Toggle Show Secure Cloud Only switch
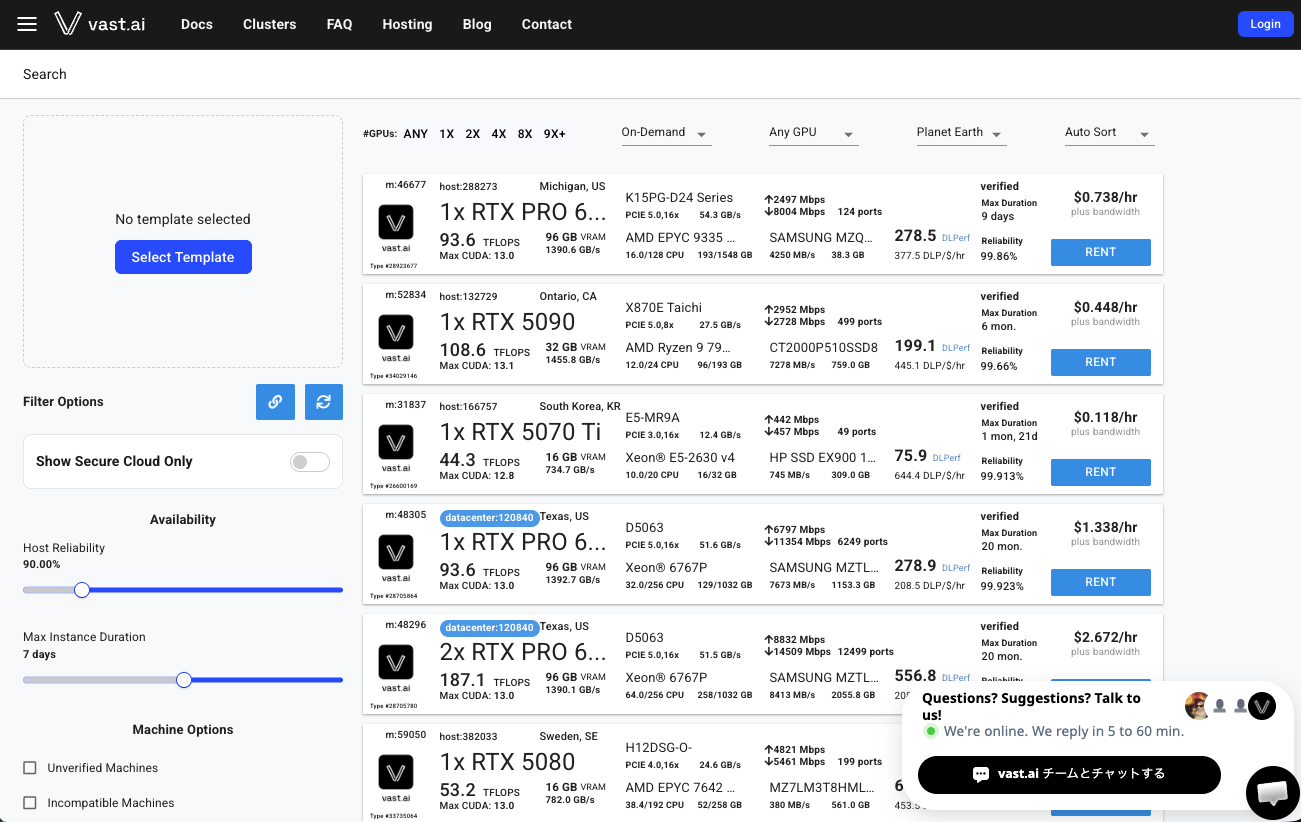The image size is (1301, 822). [310, 461]
